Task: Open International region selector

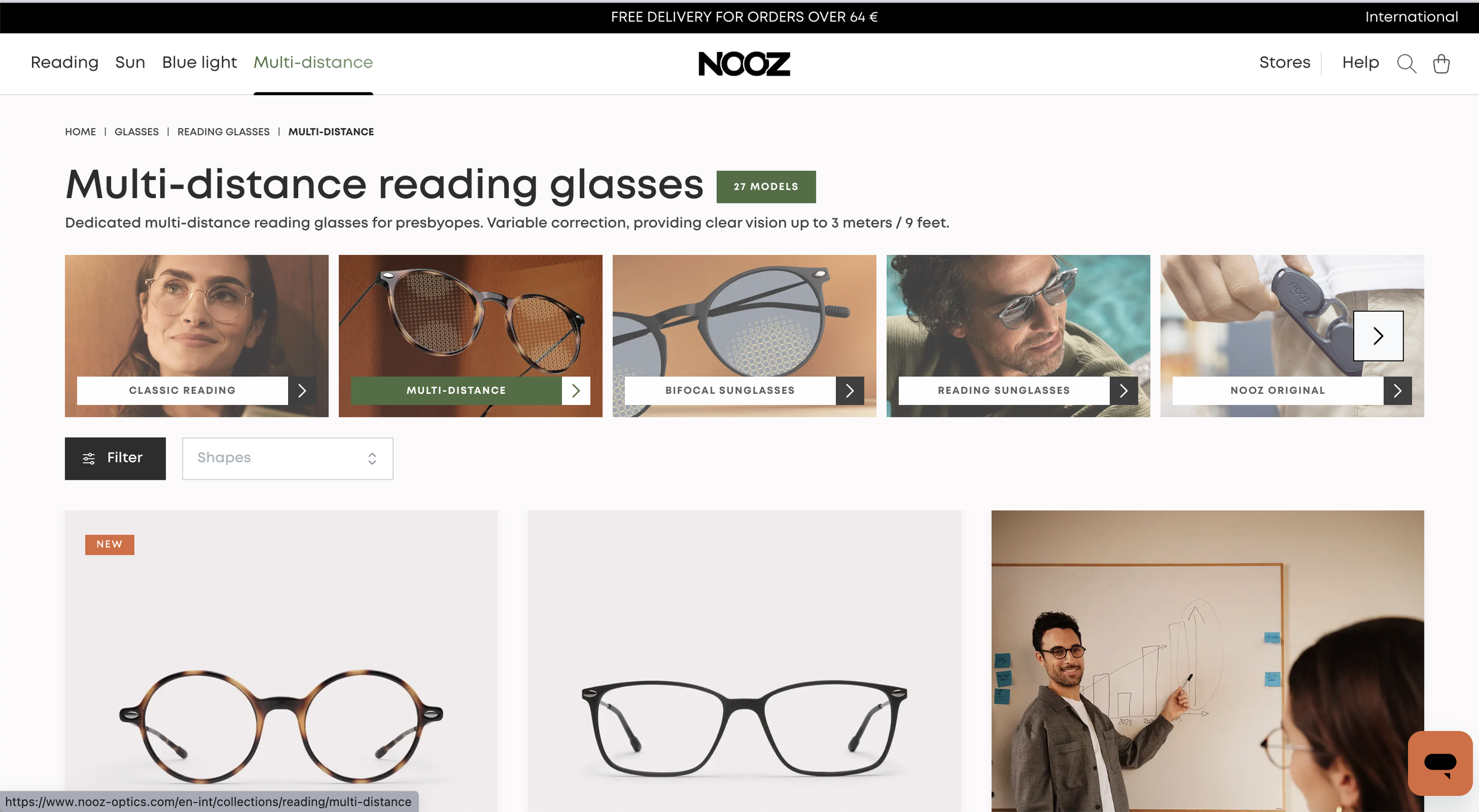Action: coord(1411,17)
